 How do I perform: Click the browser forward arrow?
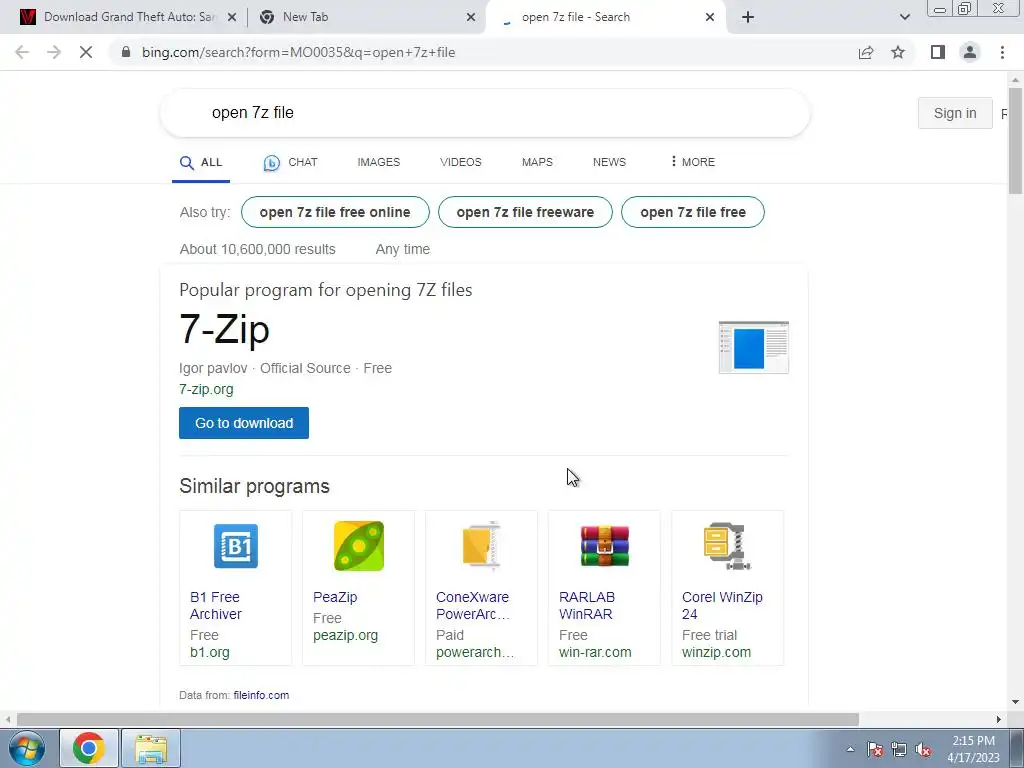click(x=54, y=52)
